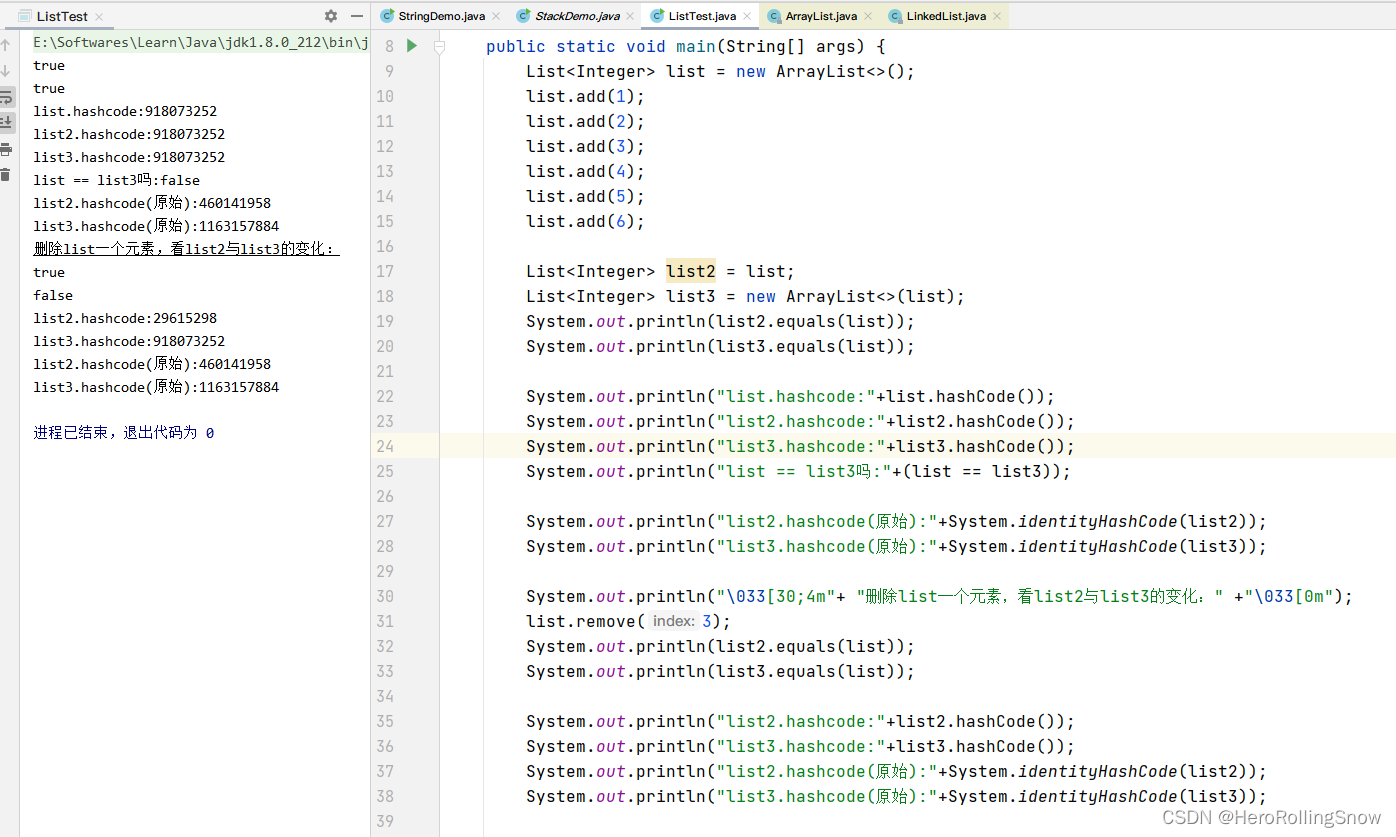Collapse the main method fold marker
1396x837 pixels.
pos(439,46)
